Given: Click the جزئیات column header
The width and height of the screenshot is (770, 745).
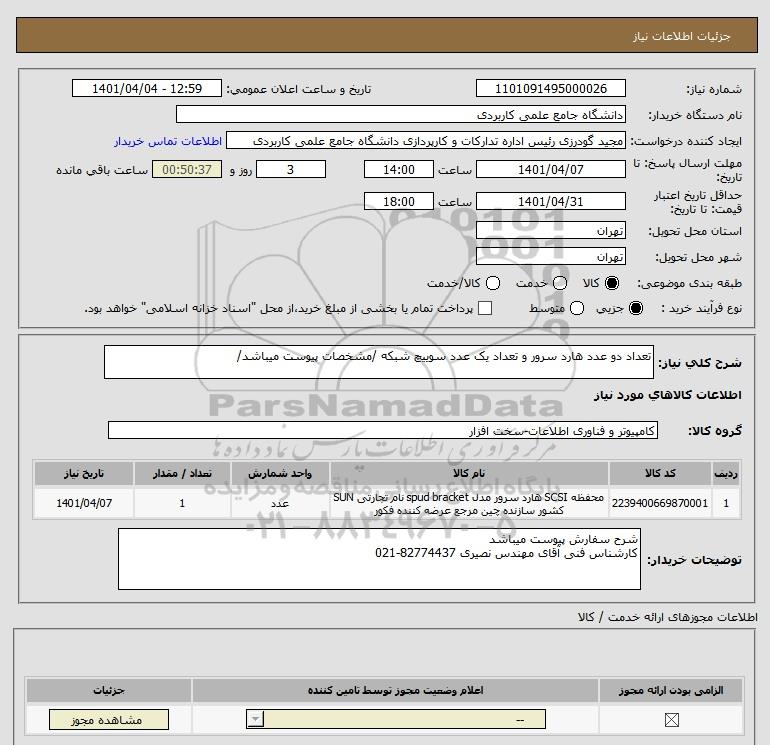Looking at the screenshot, I should coord(109,690).
